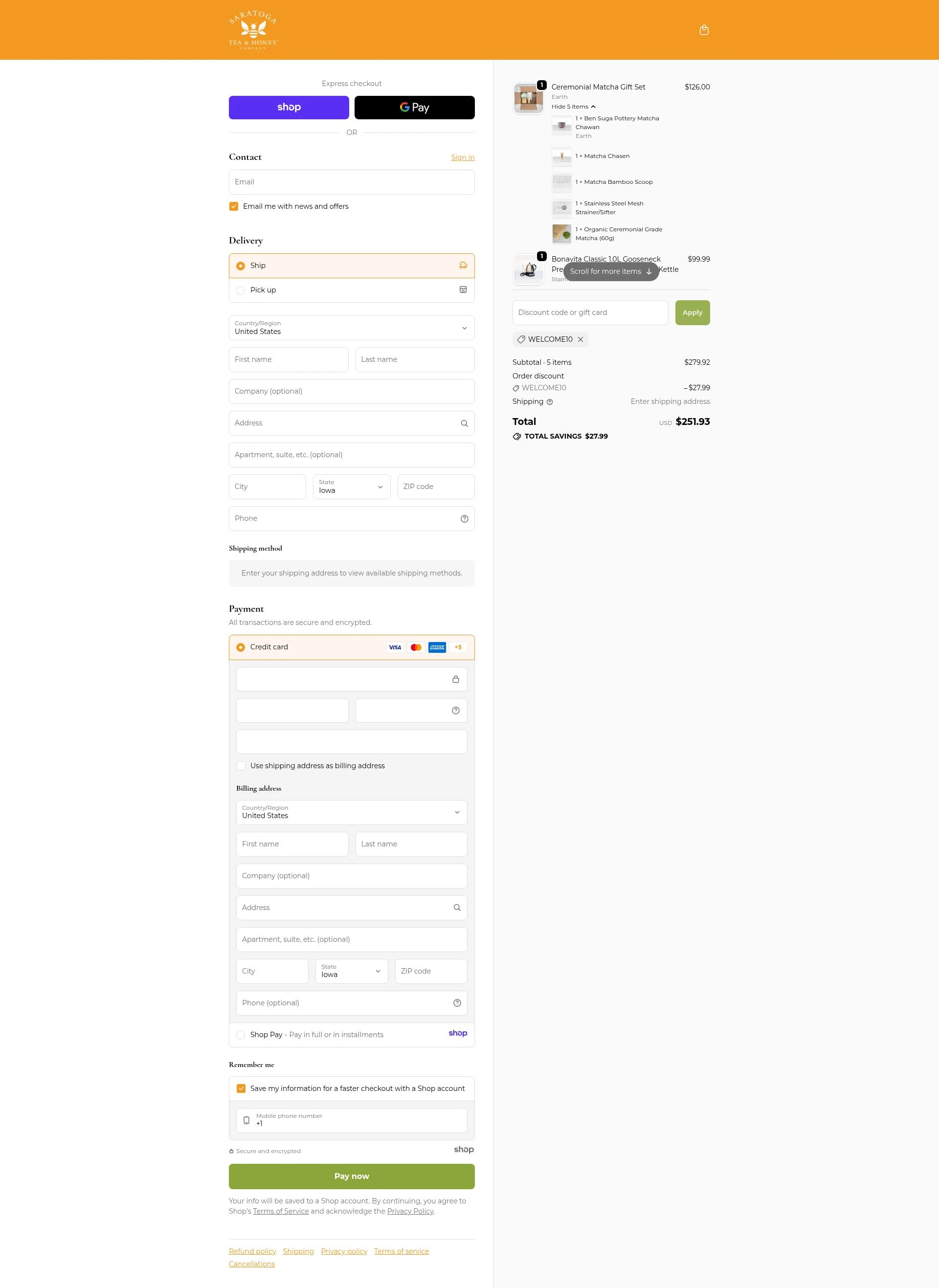
Task: Click the help icon in the Phone field
Action: (464, 518)
